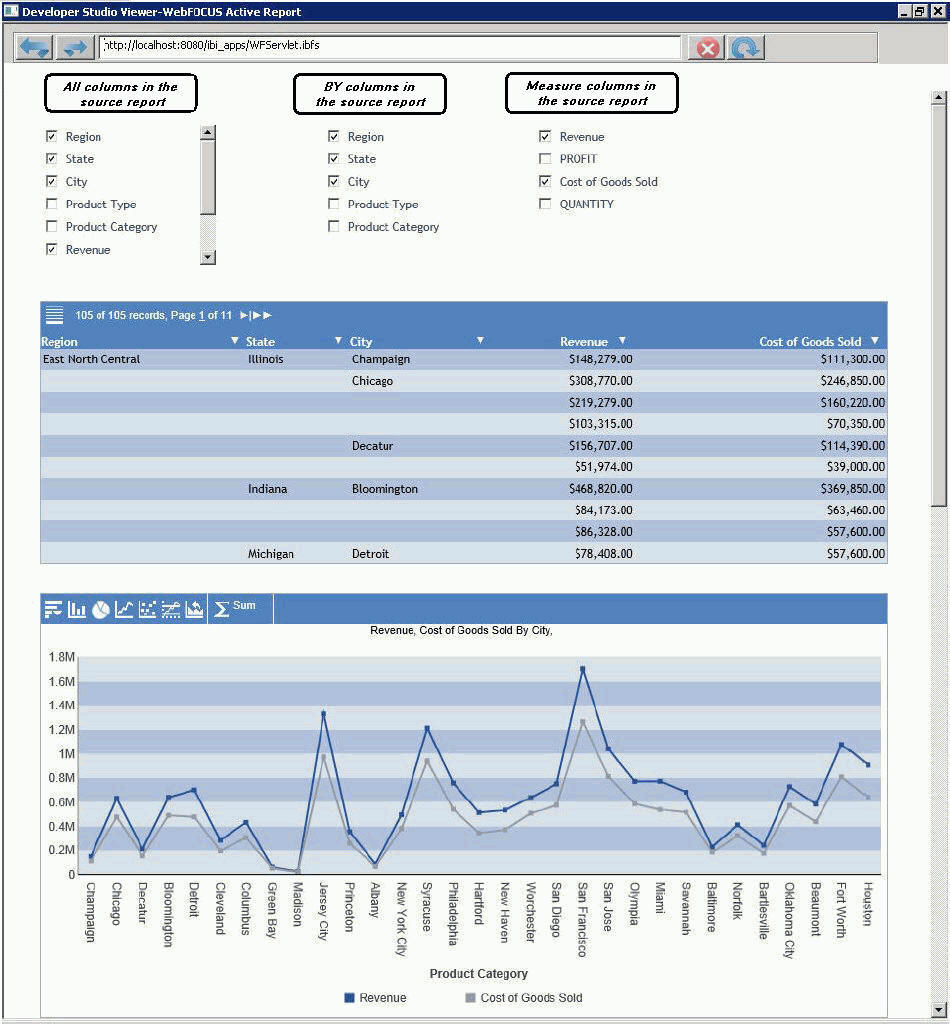
Task: Switch chart to pie type
Action: pyautogui.click(x=100, y=609)
